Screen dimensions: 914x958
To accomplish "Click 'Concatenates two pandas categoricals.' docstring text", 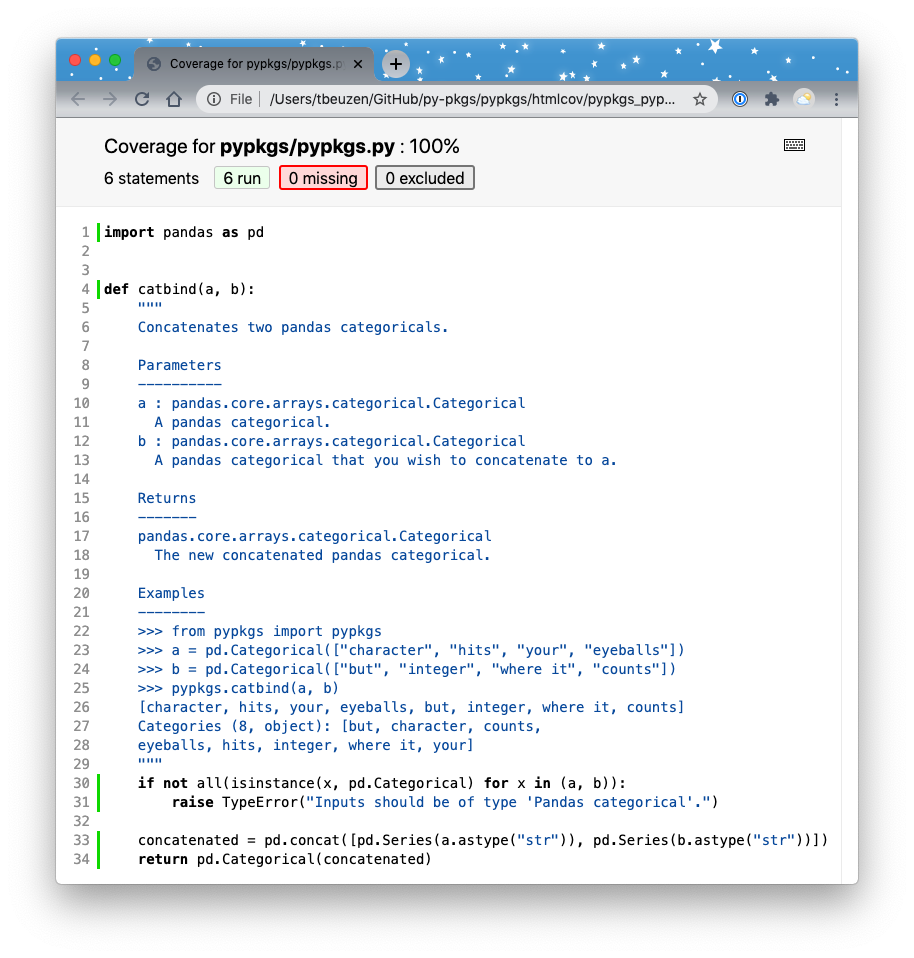I will (293, 327).
